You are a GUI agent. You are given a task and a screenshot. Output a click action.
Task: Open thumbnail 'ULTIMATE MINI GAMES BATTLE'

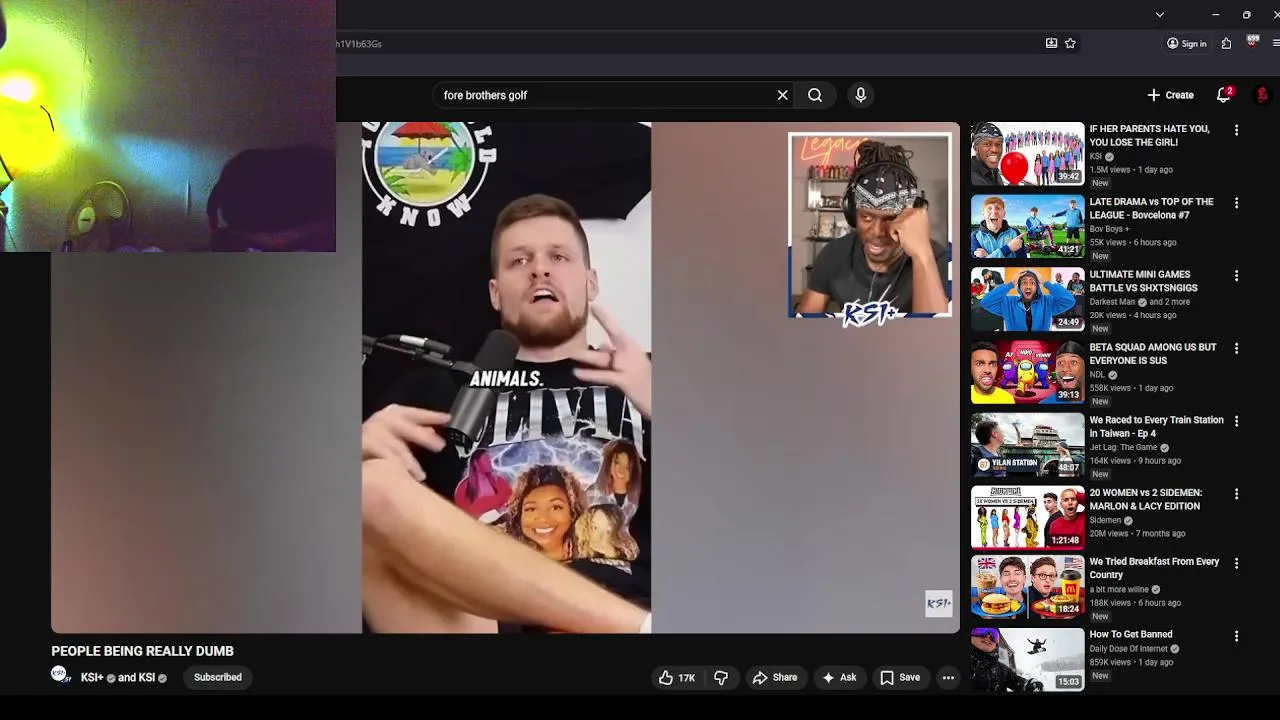coord(1027,299)
